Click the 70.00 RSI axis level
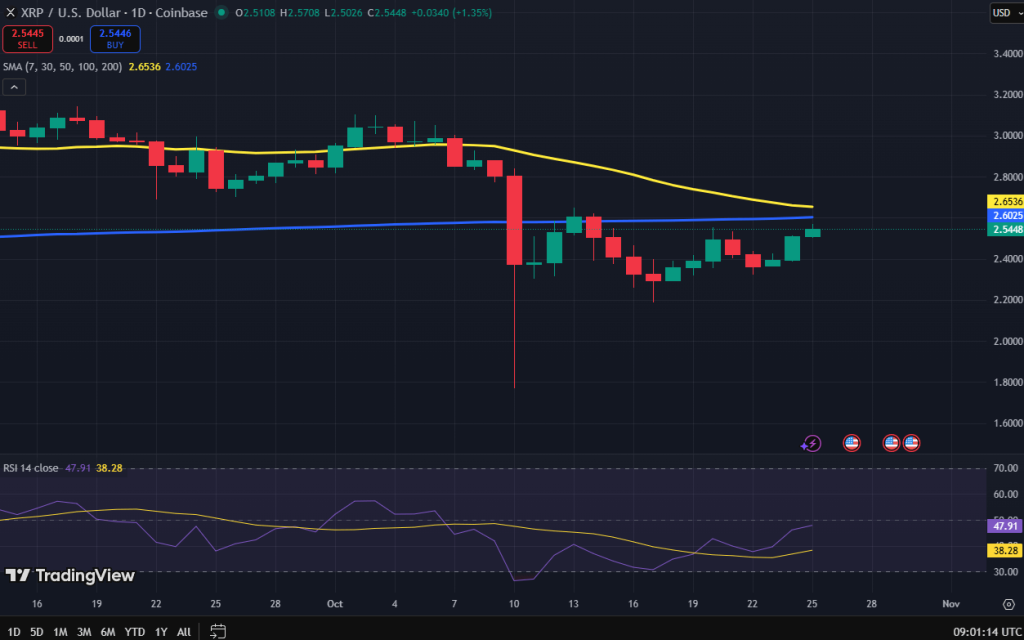The image size is (1024, 640). pos(1004,468)
